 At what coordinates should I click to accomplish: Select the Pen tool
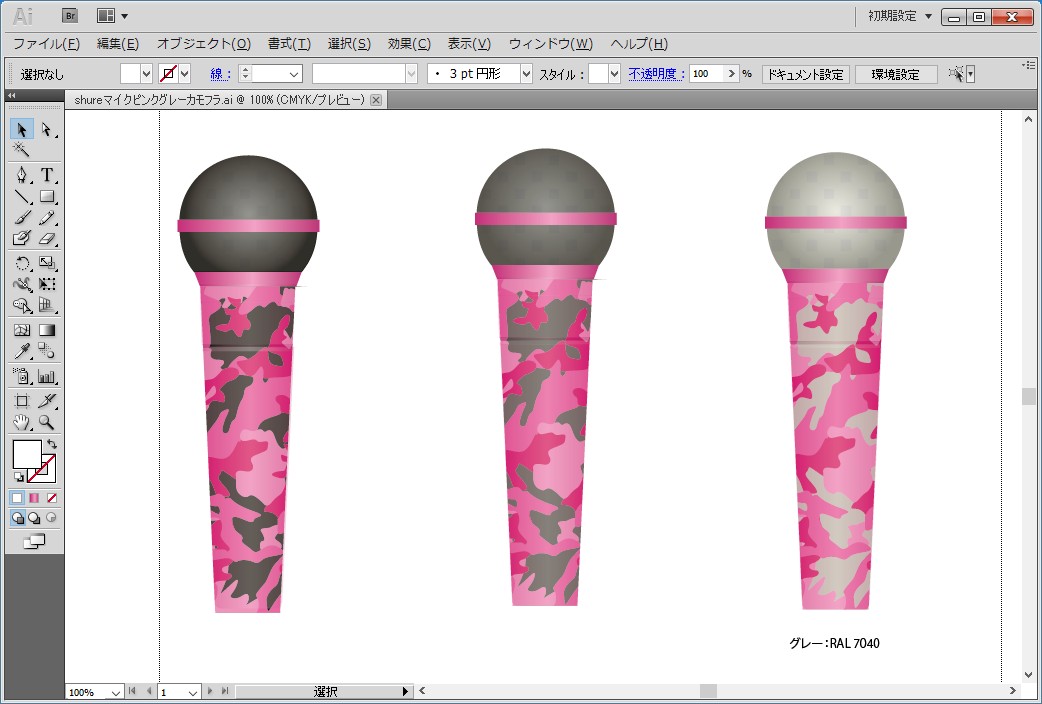pyautogui.click(x=22, y=175)
